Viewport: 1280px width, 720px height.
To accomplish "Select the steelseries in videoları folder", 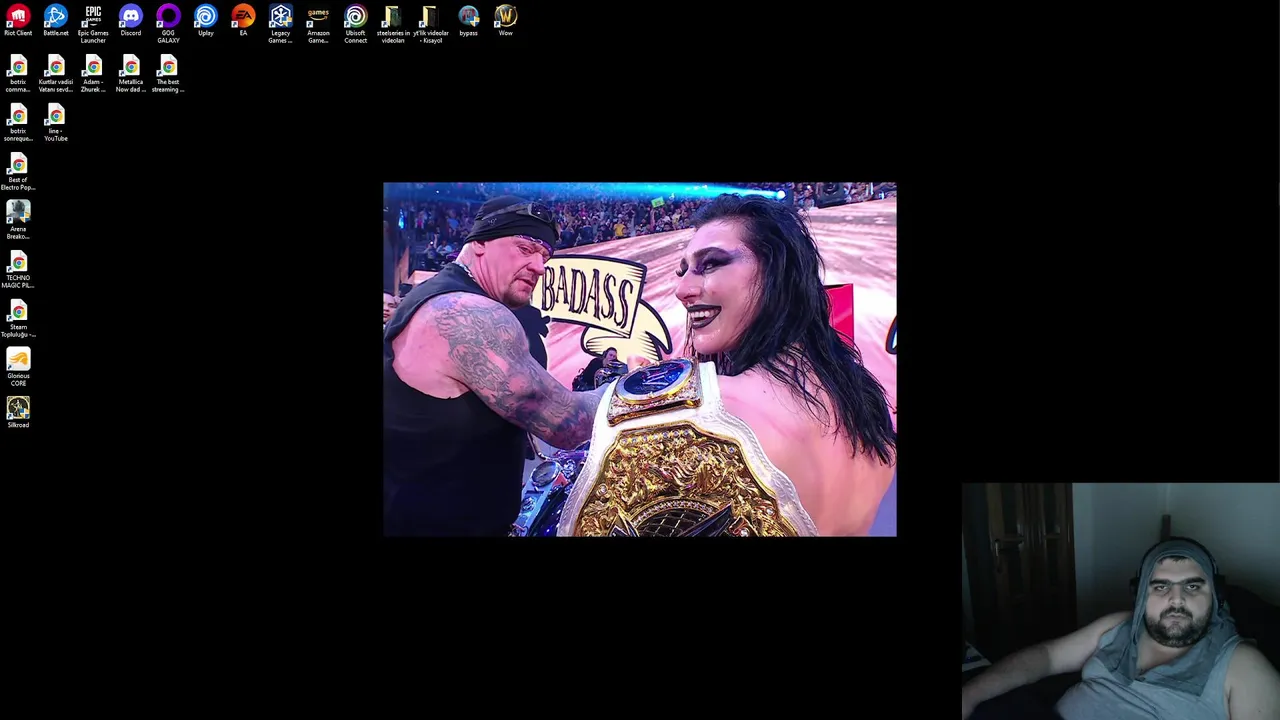I will click(393, 25).
